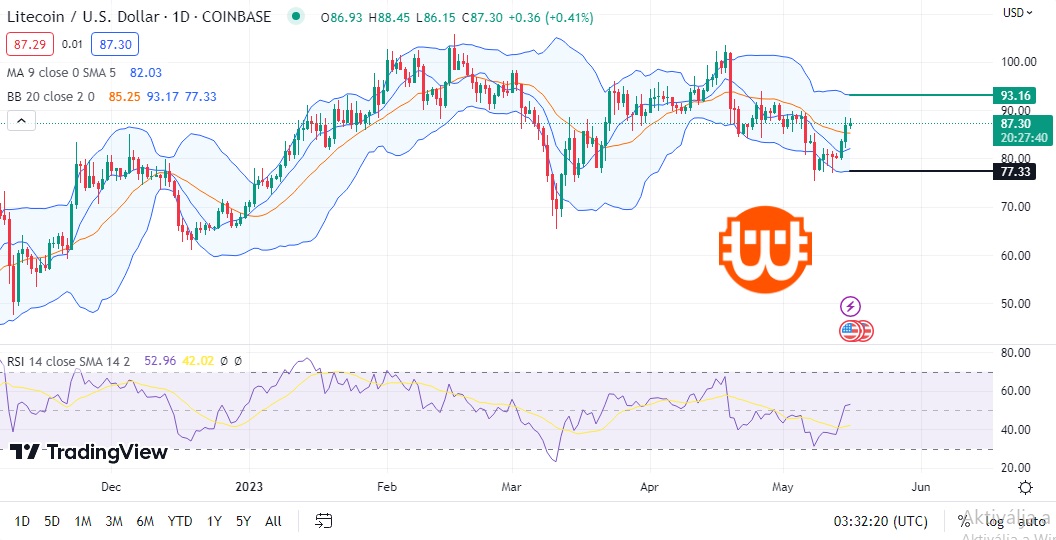
Task: Select the 5D time range
Action: coord(52,521)
